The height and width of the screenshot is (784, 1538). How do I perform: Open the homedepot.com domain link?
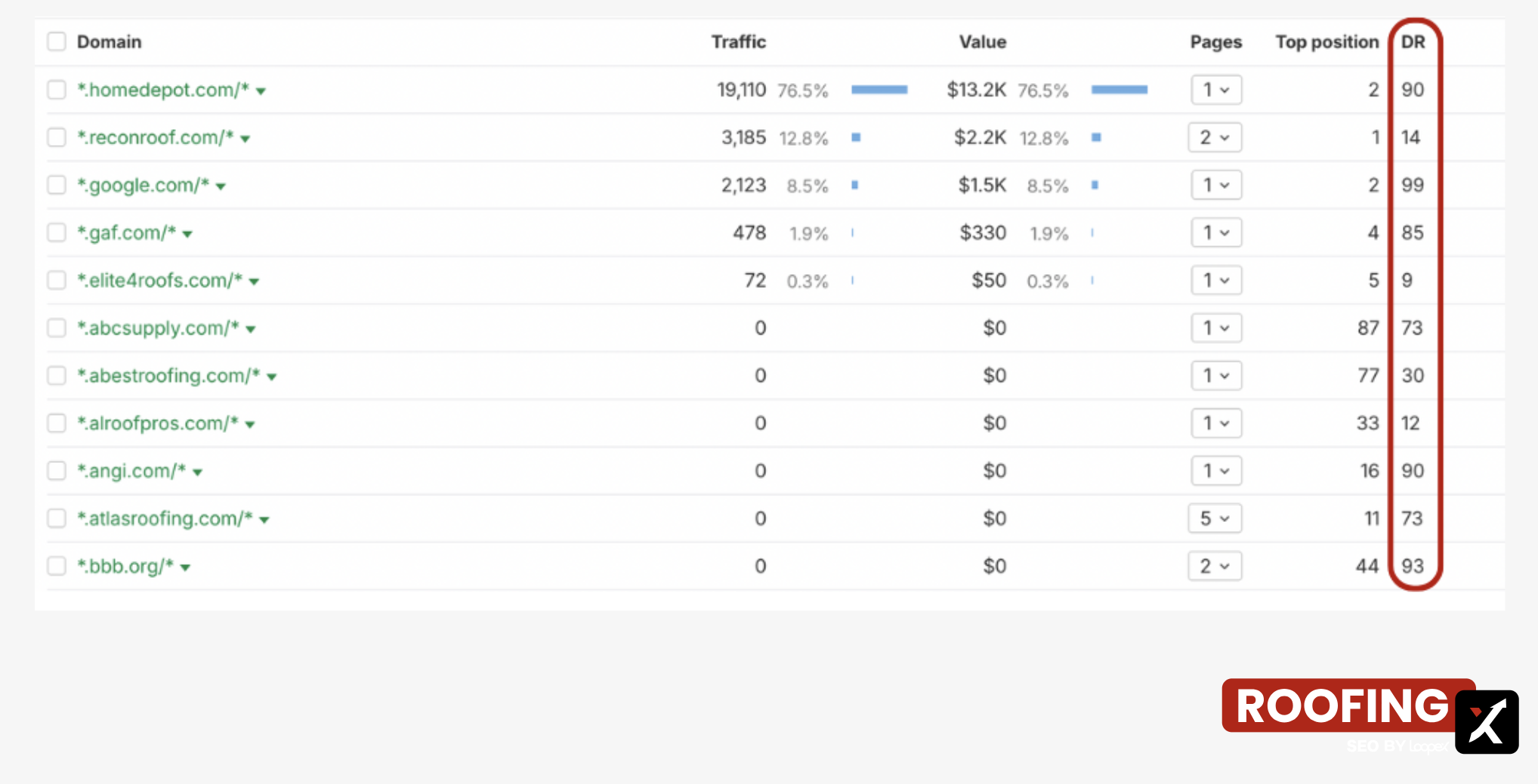[163, 90]
